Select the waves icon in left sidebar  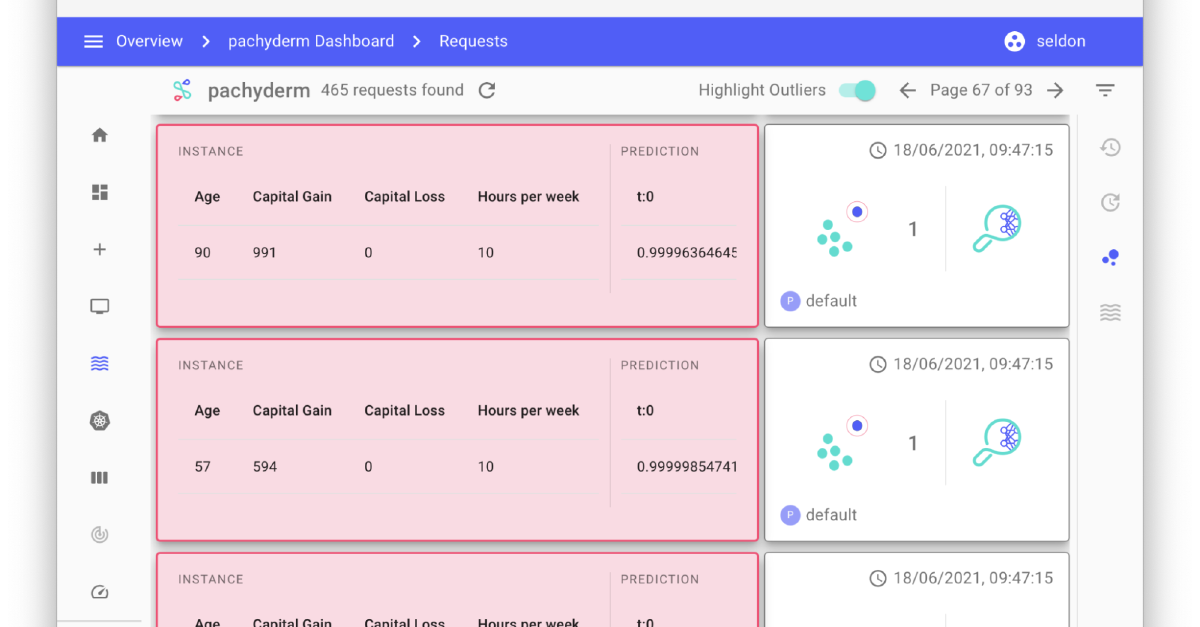tap(99, 364)
